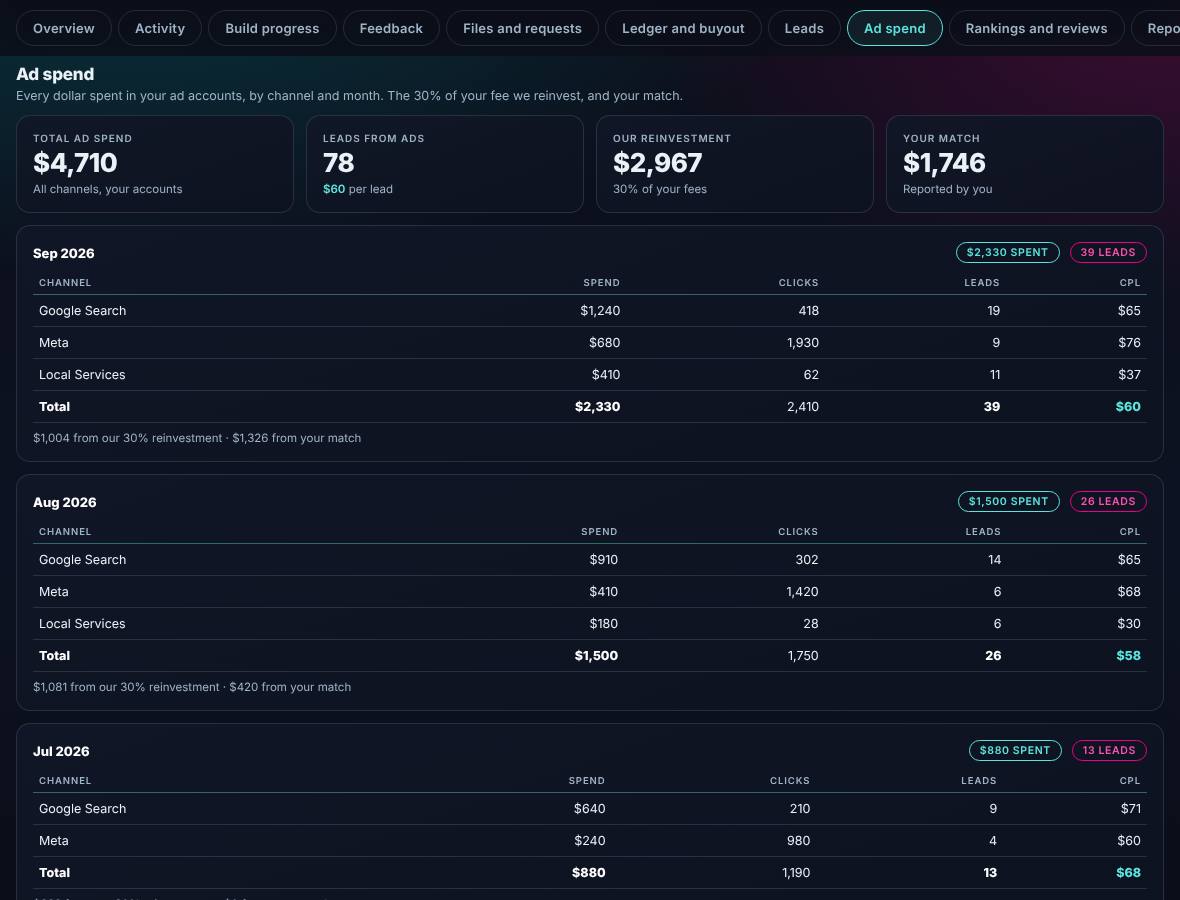Viewport: 1180px width, 900px height.
Task: Click the Total Ad Spend $4,710 card
Action: [x=155, y=164]
